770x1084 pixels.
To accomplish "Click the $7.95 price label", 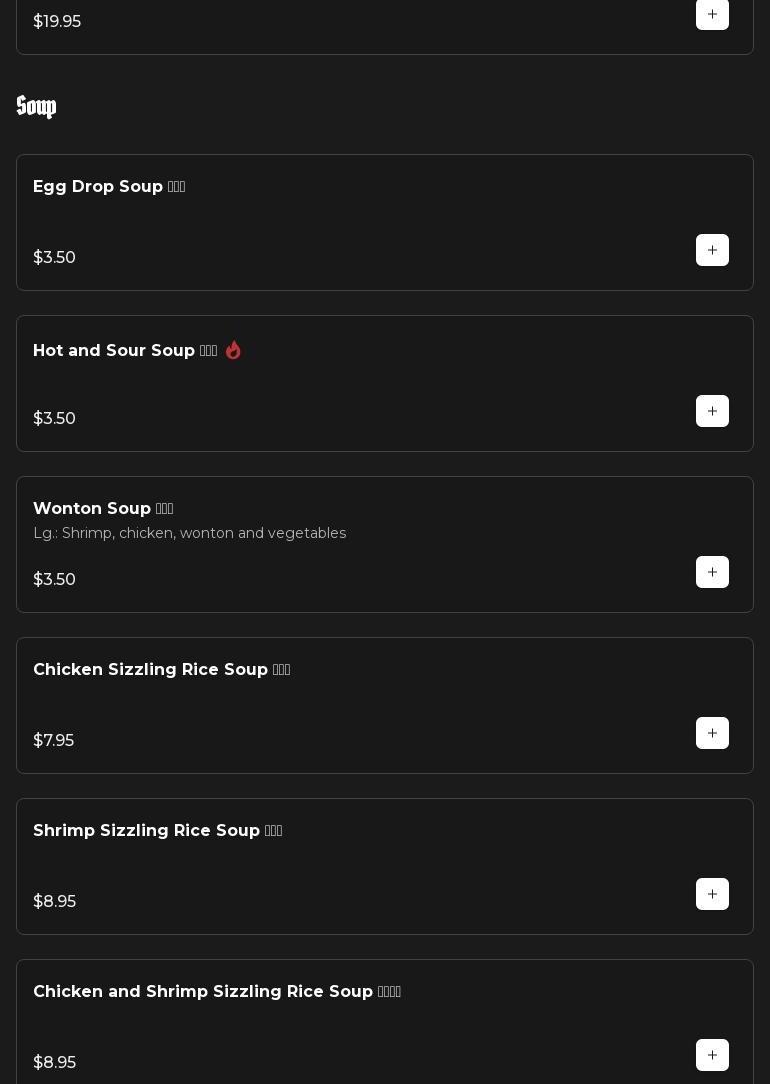I will [54, 741].
